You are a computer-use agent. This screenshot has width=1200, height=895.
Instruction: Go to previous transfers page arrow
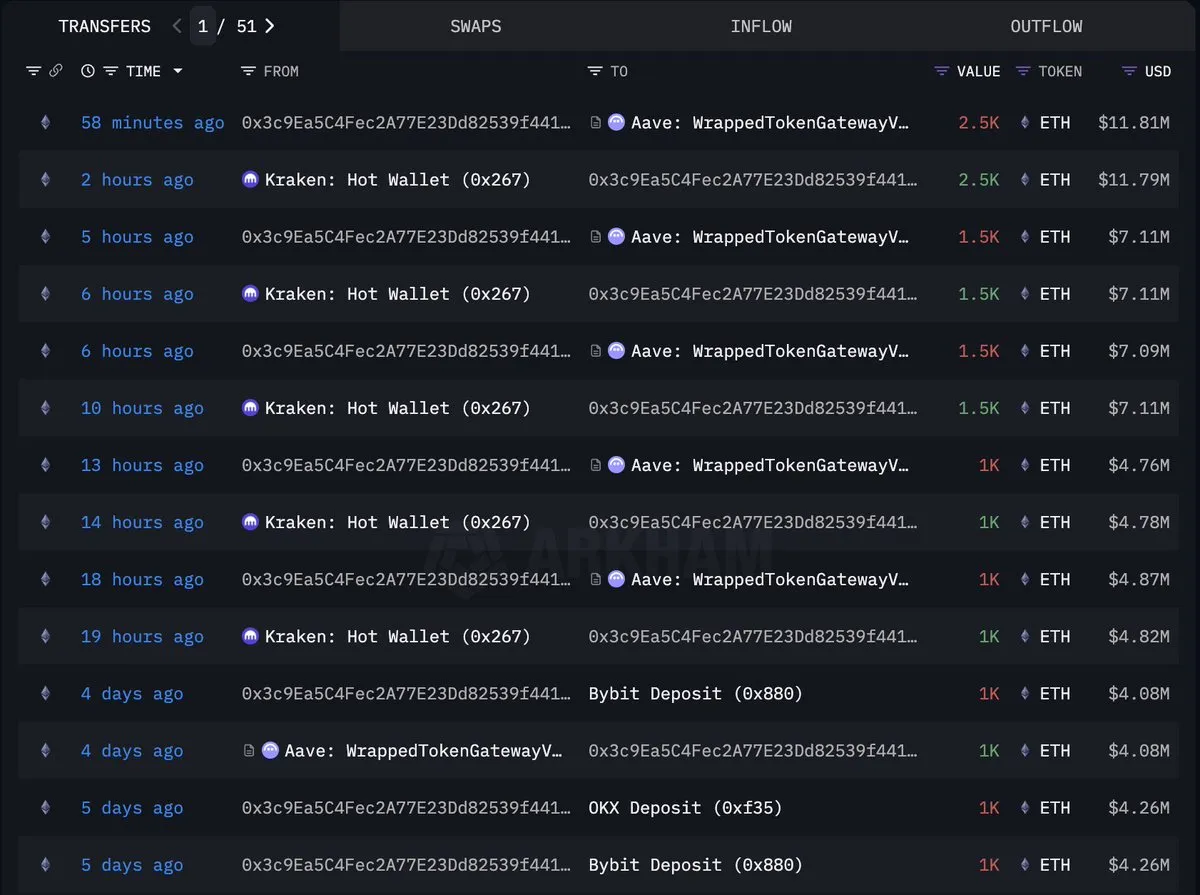177,26
